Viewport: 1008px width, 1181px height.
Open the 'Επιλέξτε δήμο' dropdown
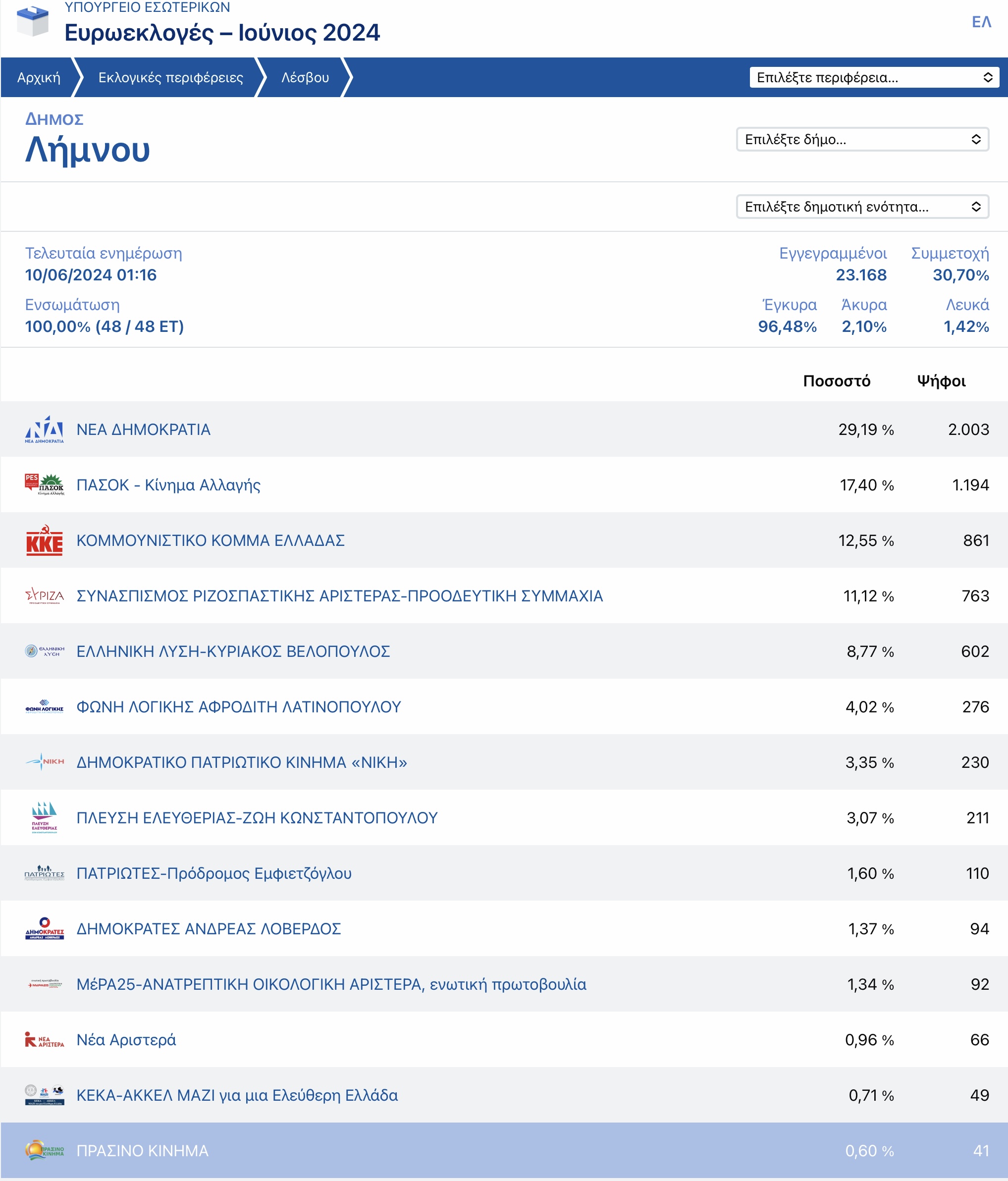[x=862, y=140]
